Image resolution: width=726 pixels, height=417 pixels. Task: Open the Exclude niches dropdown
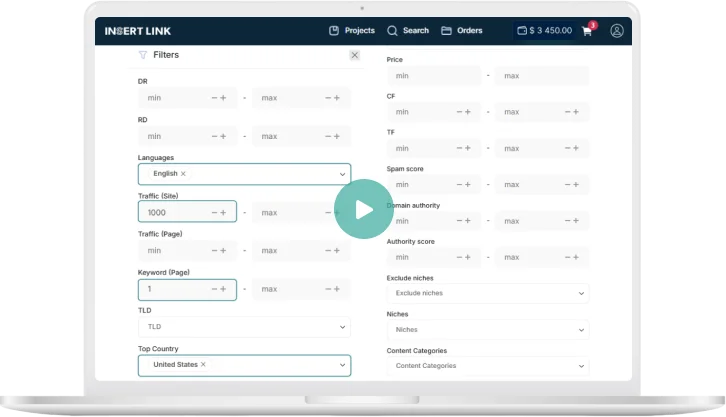click(x=581, y=294)
